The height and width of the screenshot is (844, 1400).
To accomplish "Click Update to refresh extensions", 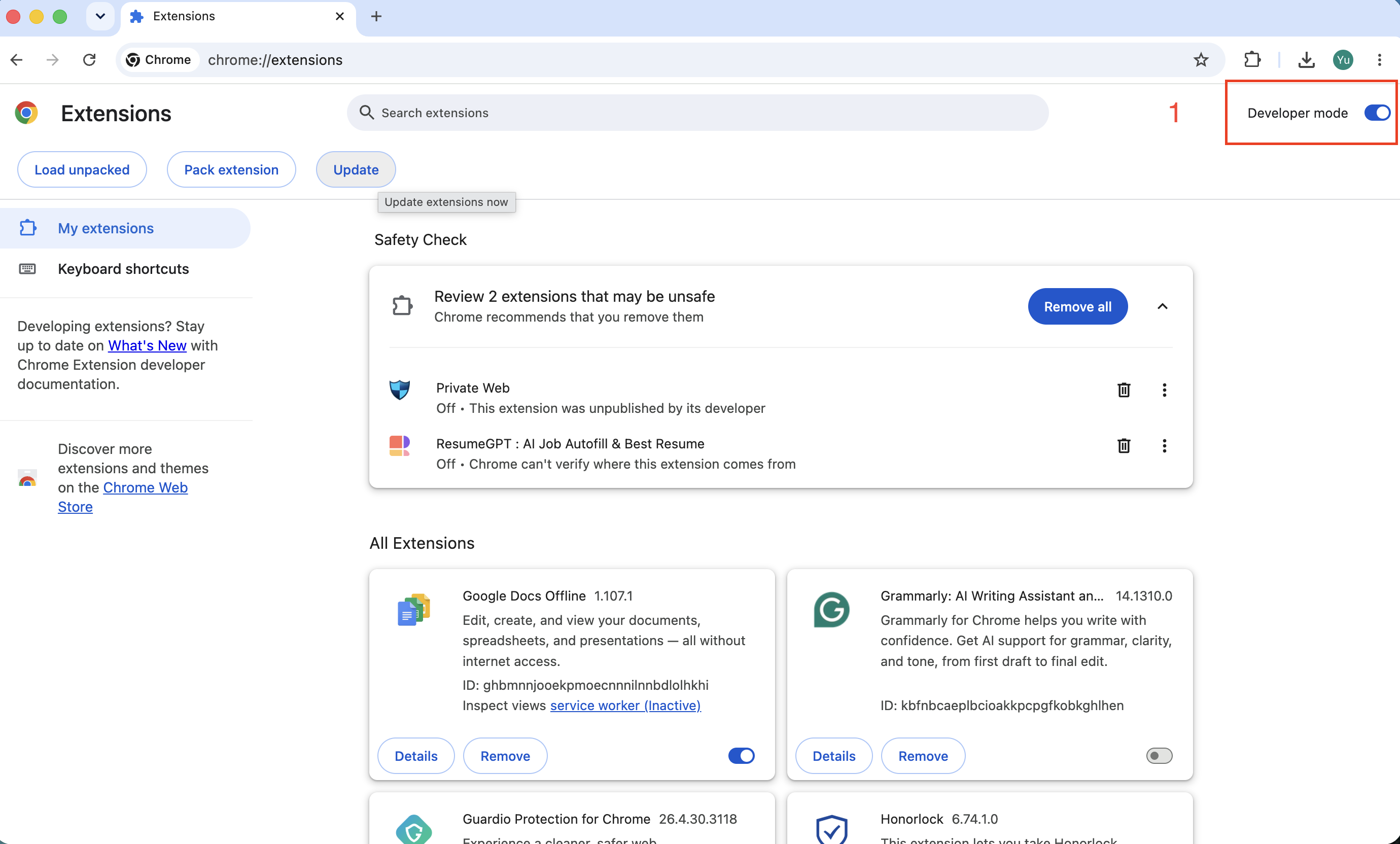I will 356,170.
